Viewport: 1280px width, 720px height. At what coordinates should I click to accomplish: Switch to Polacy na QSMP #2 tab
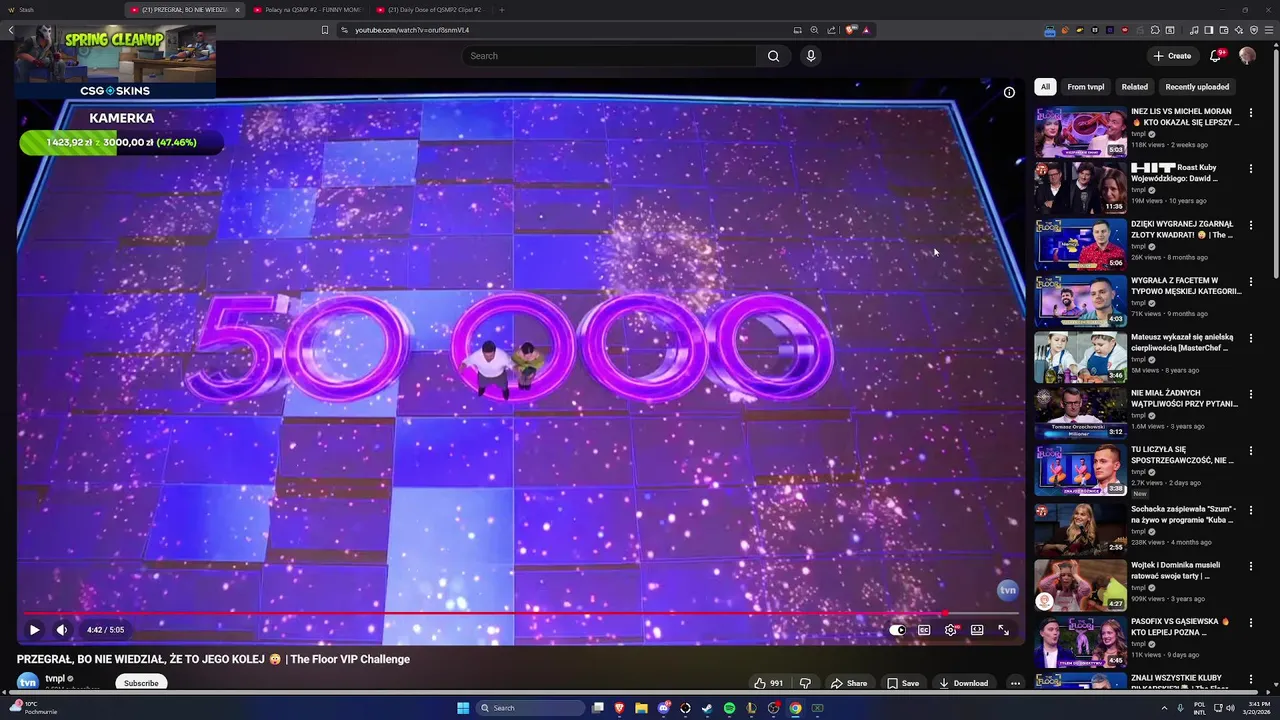tap(308, 9)
